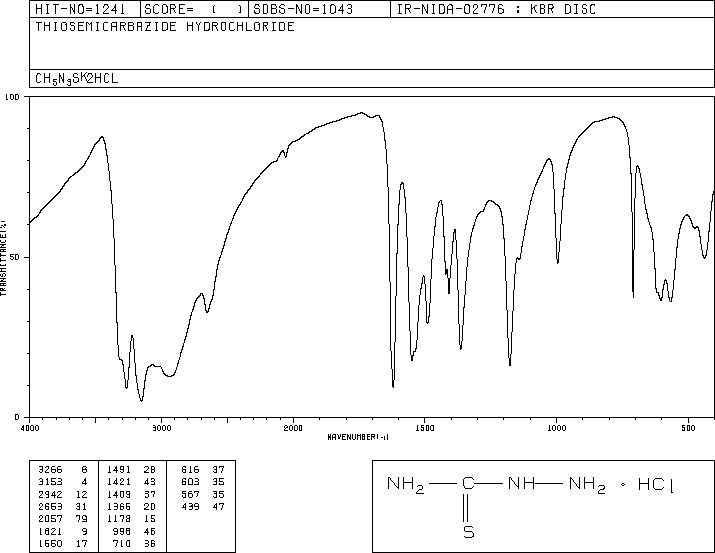Image resolution: width=715 pixels, height=553 pixels.
Task: Click the 2000 wavenumber axis label
Action: (293, 428)
